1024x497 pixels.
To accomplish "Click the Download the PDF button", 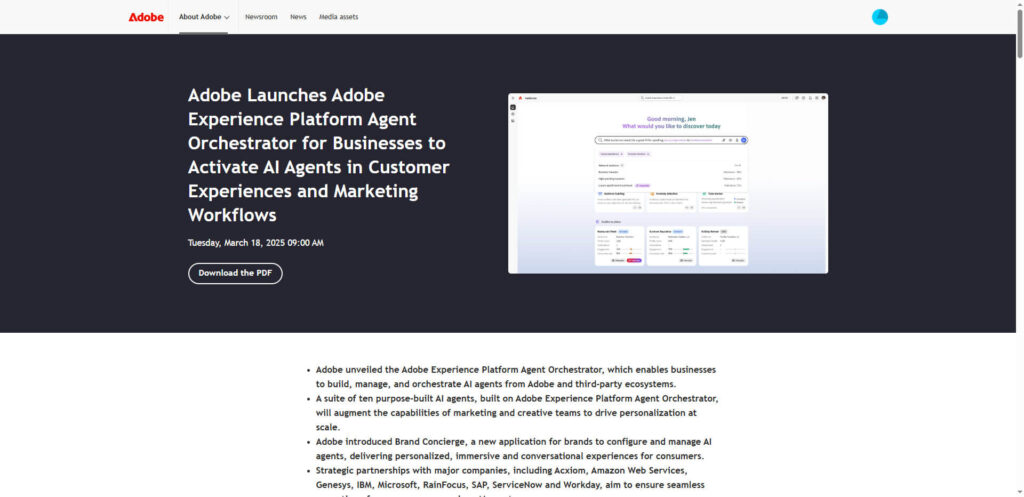I will [235, 273].
